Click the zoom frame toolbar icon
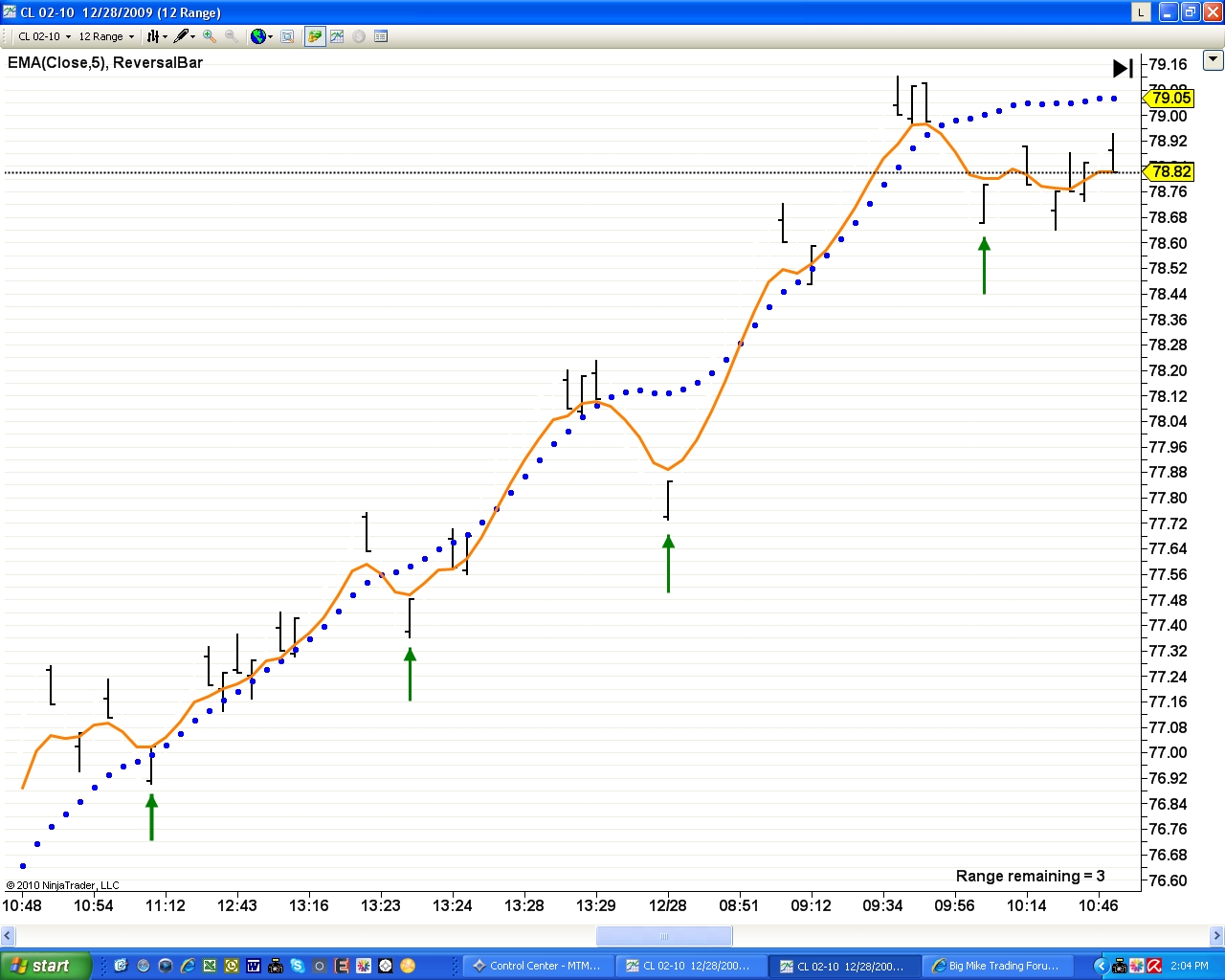 tap(287, 36)
